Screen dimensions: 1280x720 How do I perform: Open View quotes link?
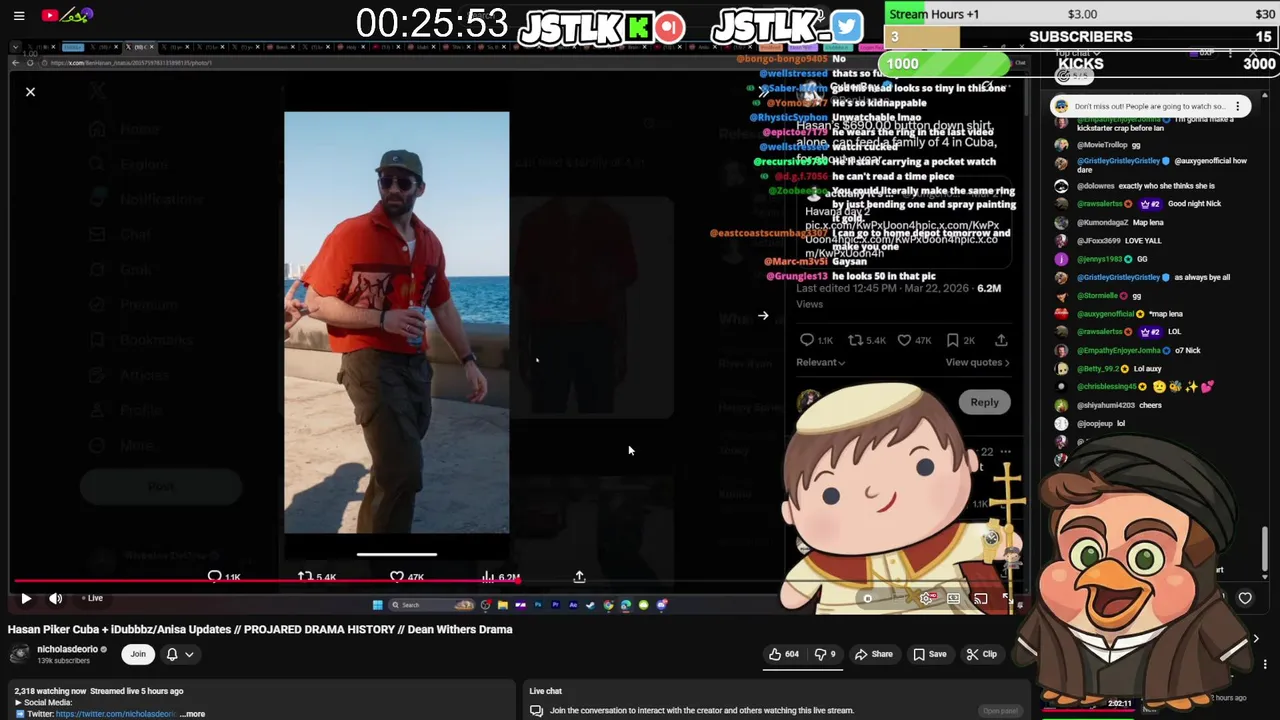point(977,363)
